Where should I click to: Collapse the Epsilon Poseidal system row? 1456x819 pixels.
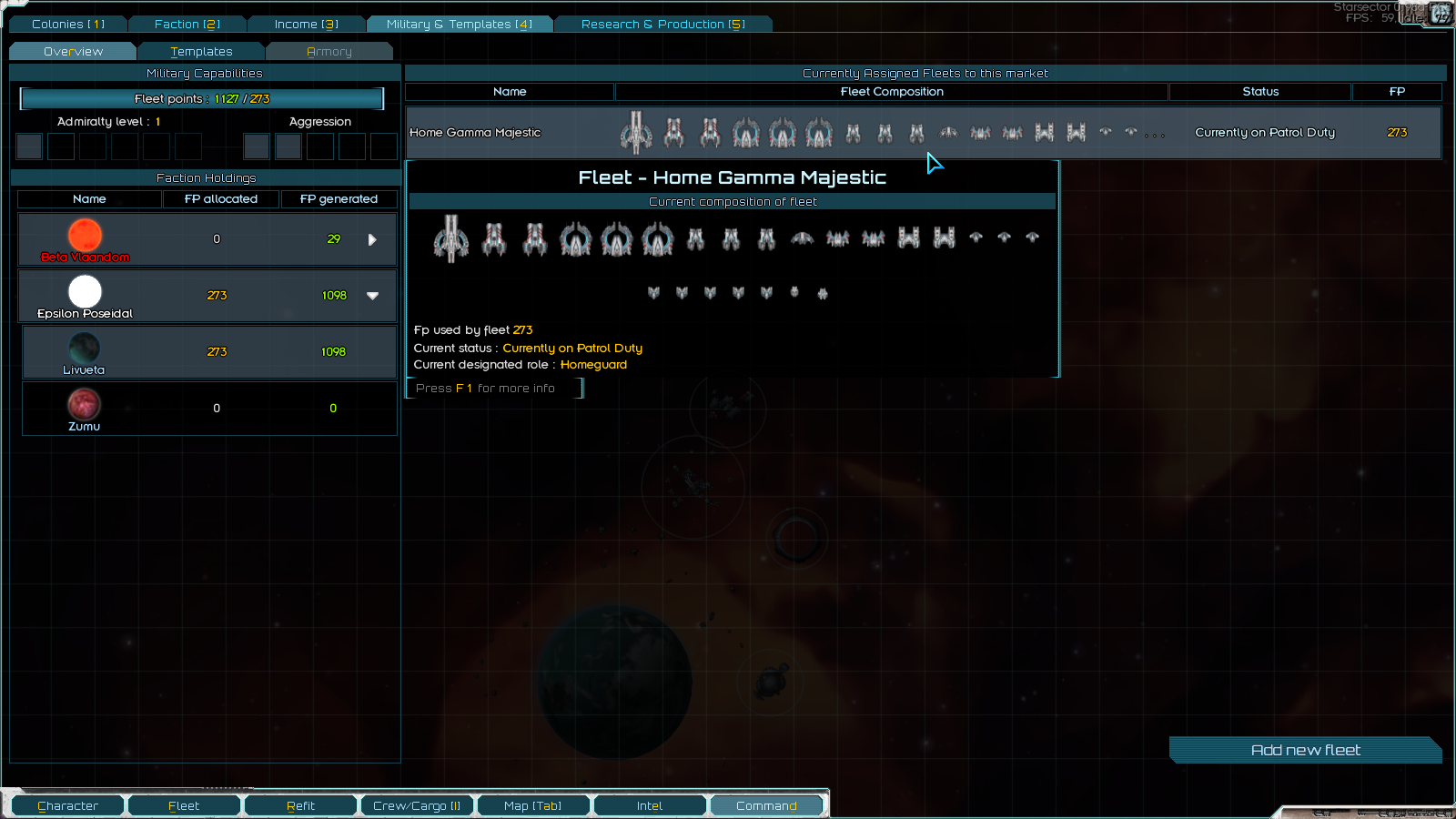[372, 296]
